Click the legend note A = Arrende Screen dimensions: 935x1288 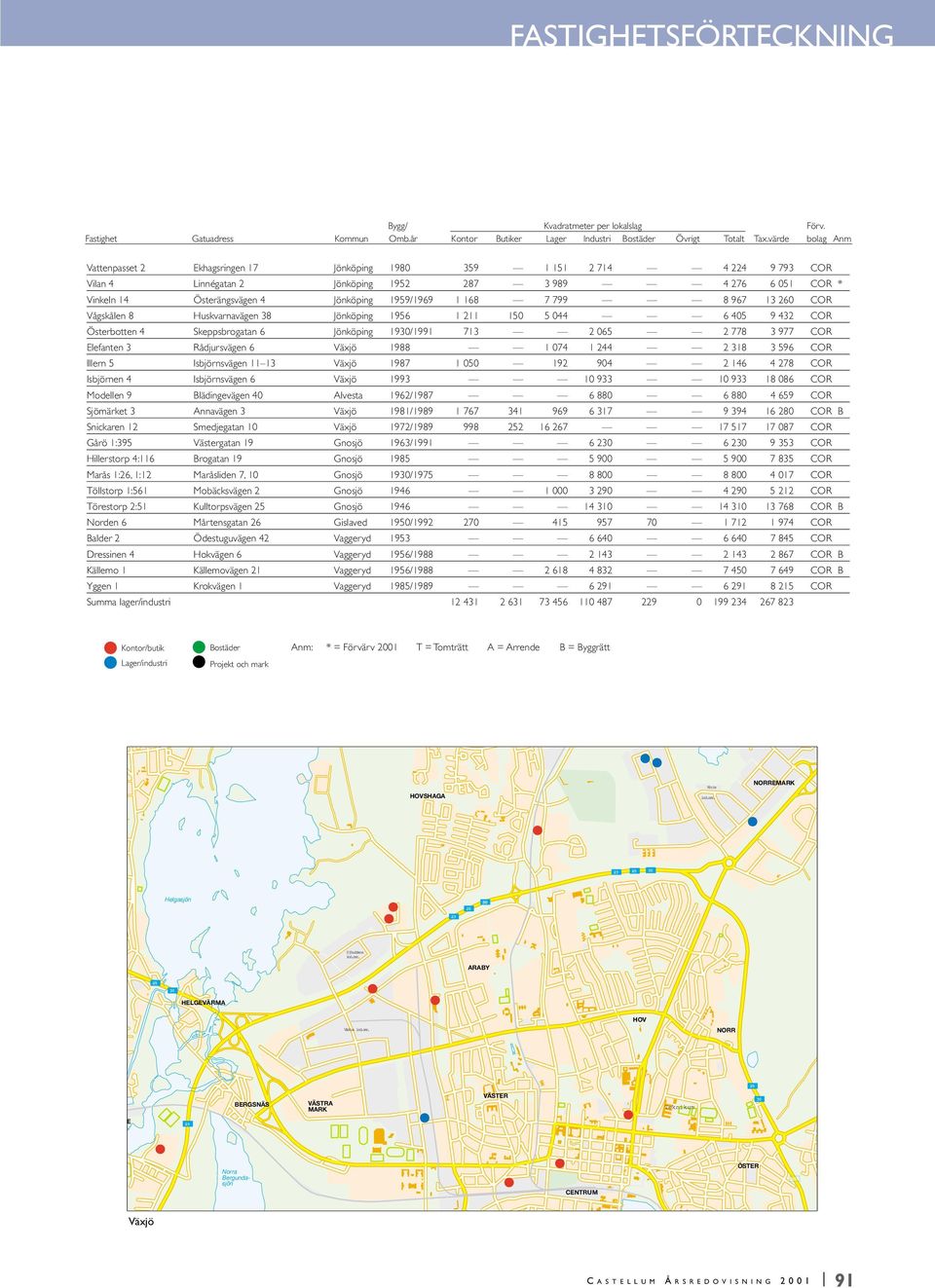(513, 647)
